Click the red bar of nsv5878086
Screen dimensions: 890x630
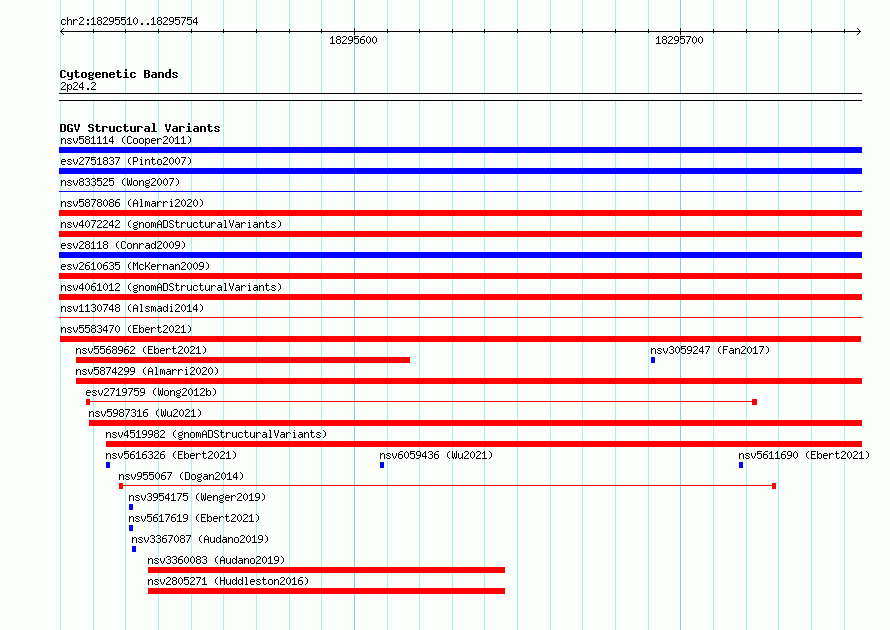[460, 213]
